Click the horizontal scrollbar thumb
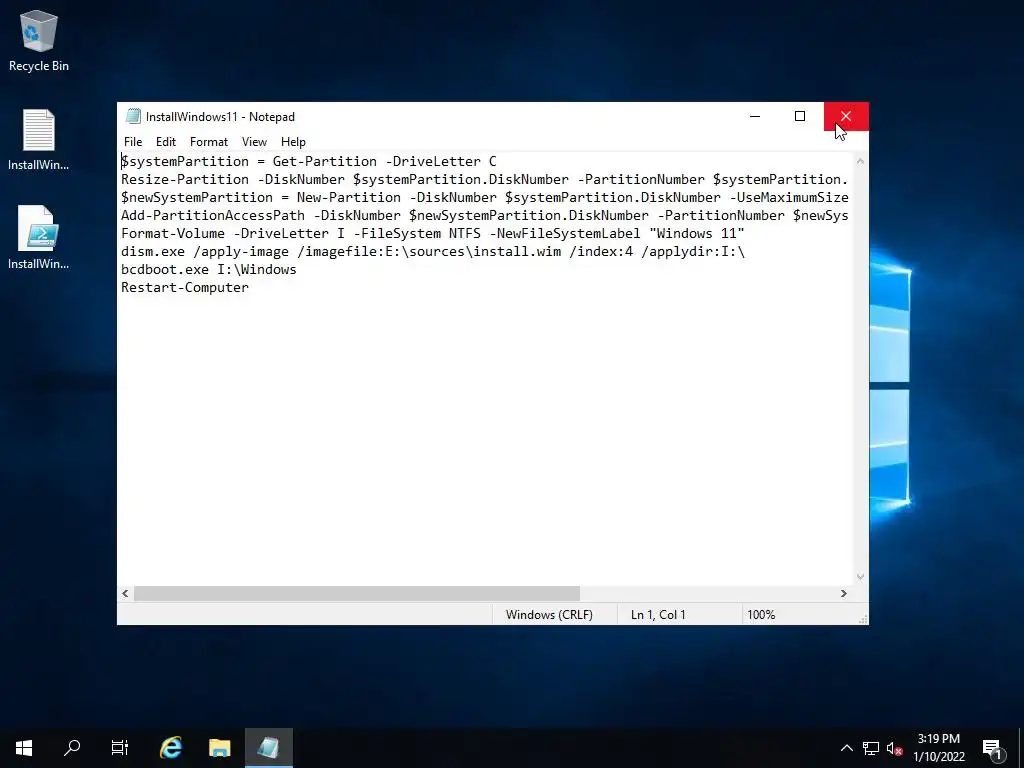1024x768 pixels. (357, 593)
